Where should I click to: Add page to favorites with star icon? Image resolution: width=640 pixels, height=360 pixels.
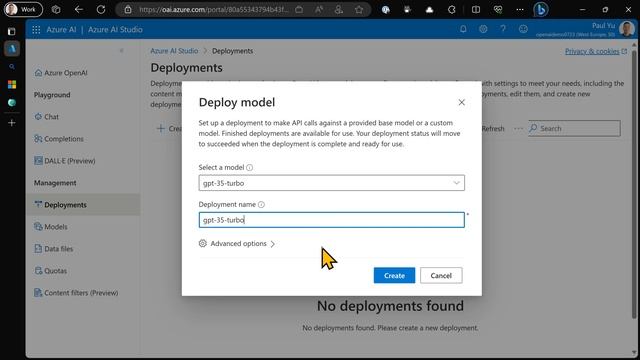coord(359,9)
